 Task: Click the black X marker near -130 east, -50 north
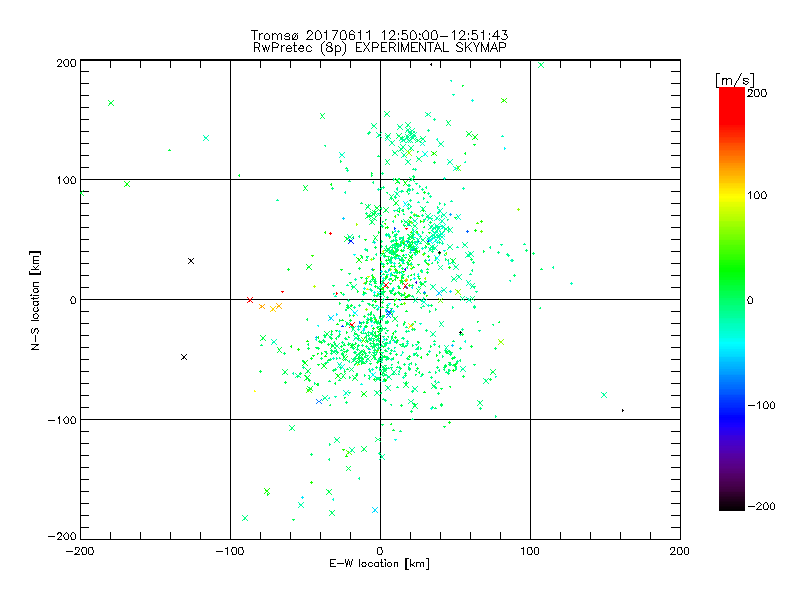tap(184, 357)
